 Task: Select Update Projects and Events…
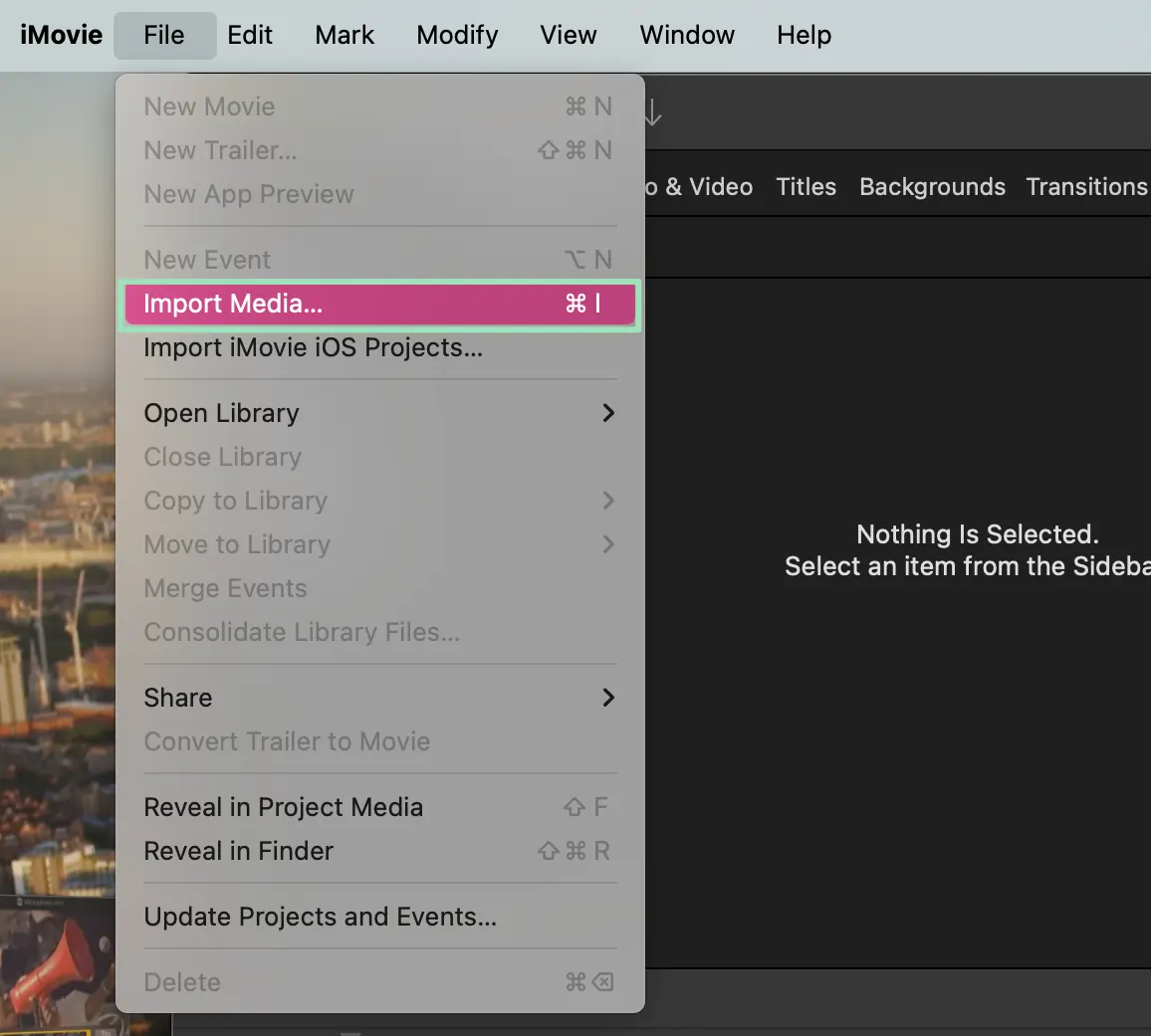380,918
